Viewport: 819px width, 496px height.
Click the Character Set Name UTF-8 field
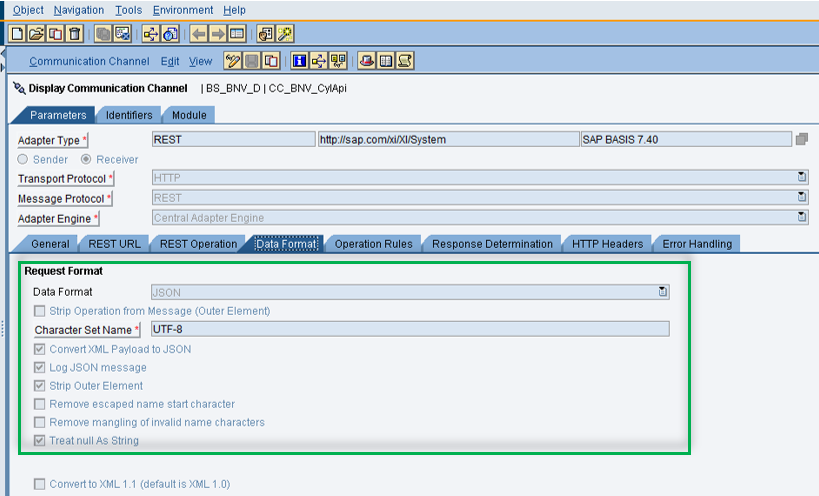(410, 329)
